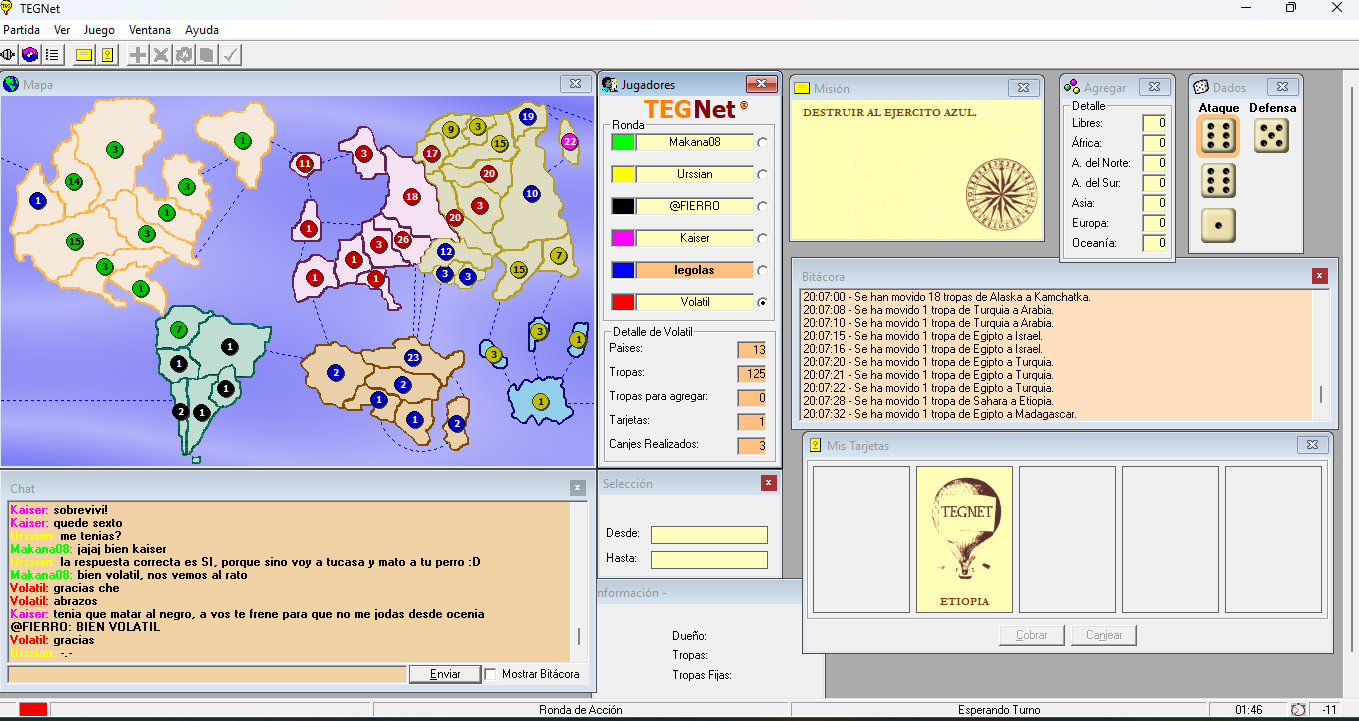
Task: Click the yellow mission card toolbar icon
Action: click(x=85, y=55)
